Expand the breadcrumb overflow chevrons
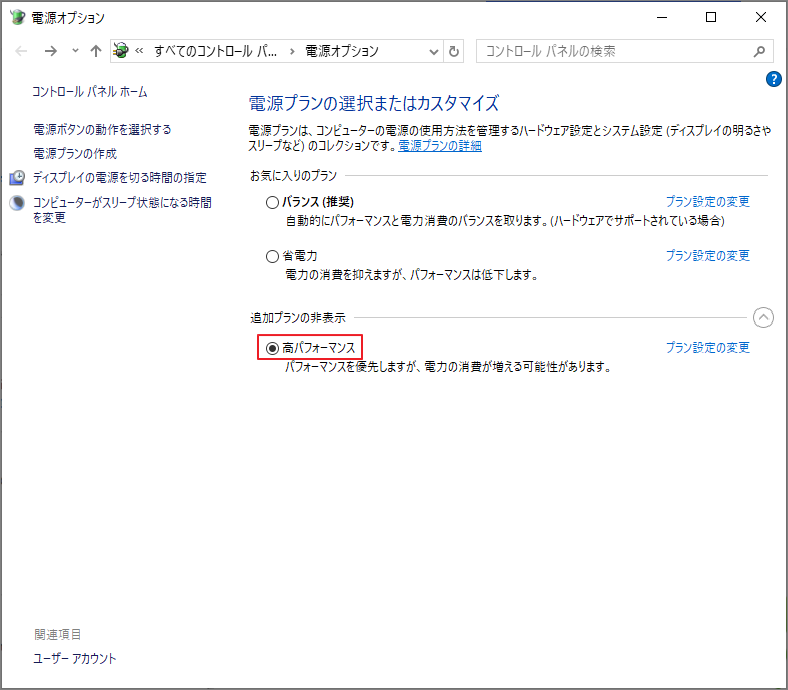 point(139,51)
